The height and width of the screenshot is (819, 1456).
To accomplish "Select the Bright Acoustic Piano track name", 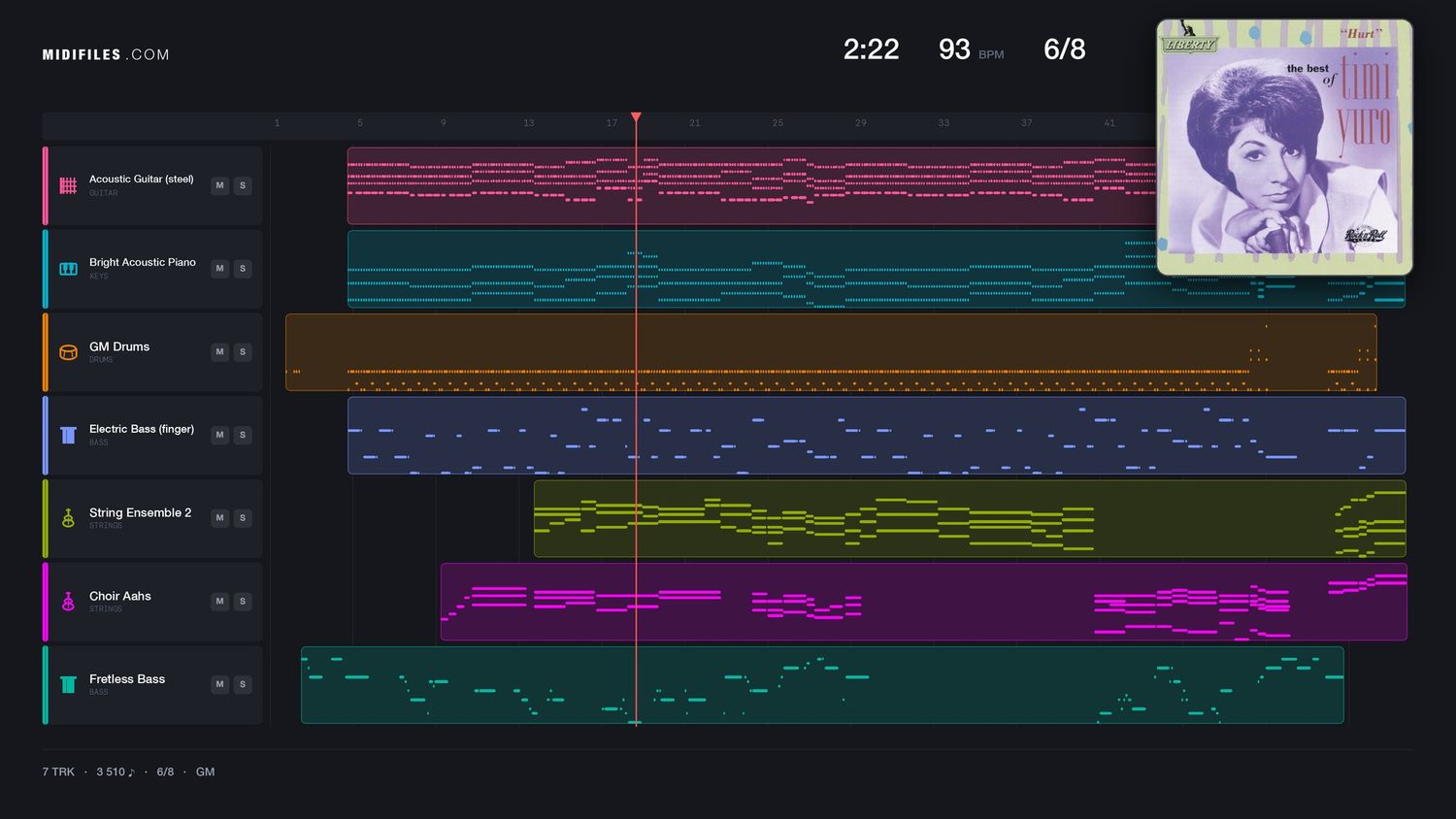I will (143, 263).
